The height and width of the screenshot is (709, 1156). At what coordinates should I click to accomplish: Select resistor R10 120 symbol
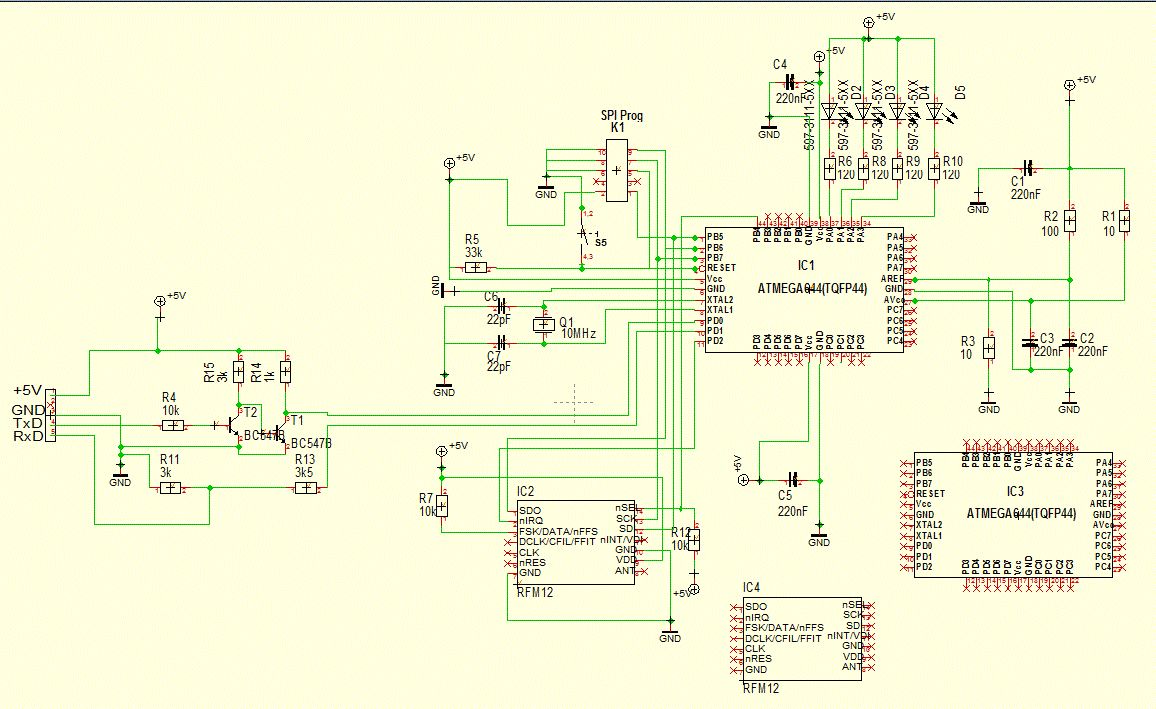pos(934,169)
